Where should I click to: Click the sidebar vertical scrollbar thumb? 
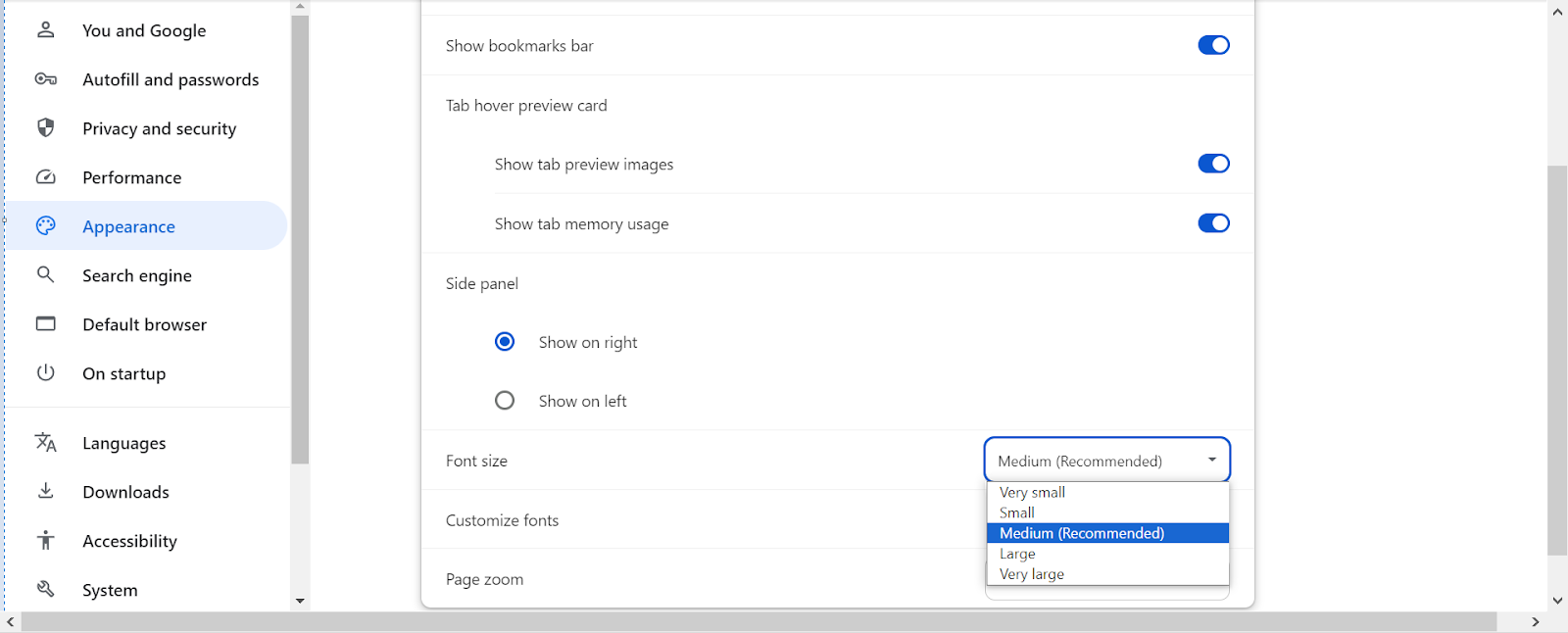300,239
